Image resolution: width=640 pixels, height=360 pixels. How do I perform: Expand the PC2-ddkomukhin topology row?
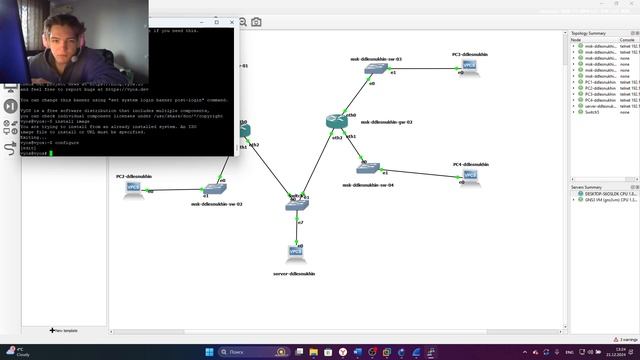coord(573,88)
